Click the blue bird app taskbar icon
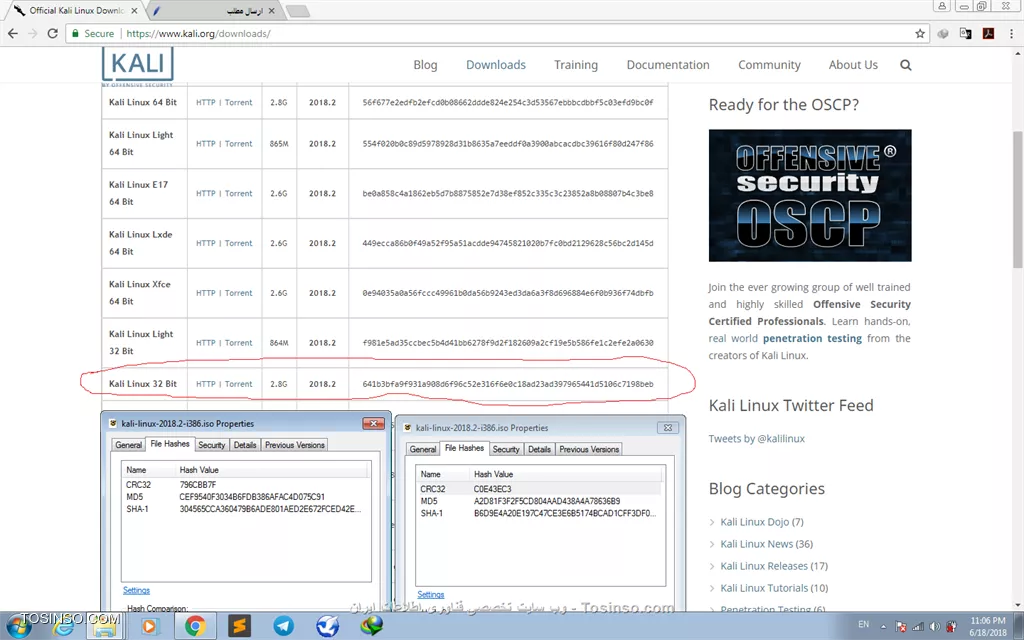The image size is (1024, 640). tap(327, 626)
